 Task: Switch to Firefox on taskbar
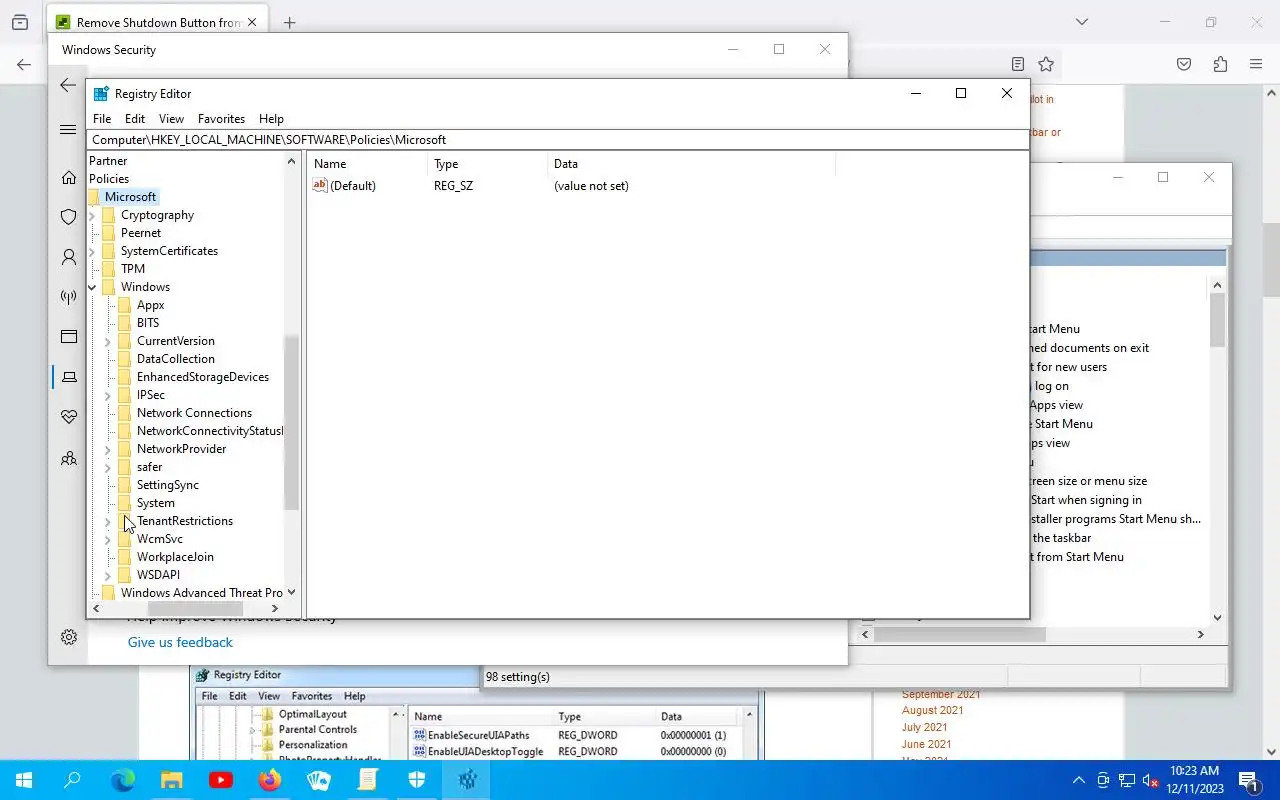(x=269, y=780)
